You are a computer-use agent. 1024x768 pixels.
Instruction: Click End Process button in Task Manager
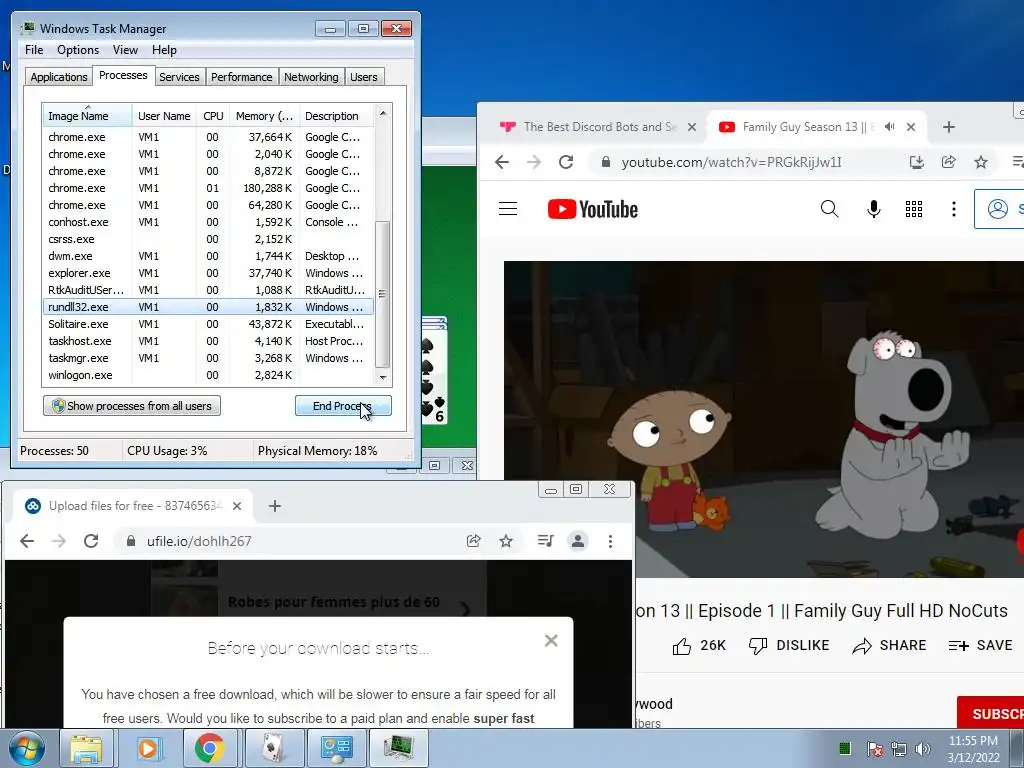[x=343, y=406]
